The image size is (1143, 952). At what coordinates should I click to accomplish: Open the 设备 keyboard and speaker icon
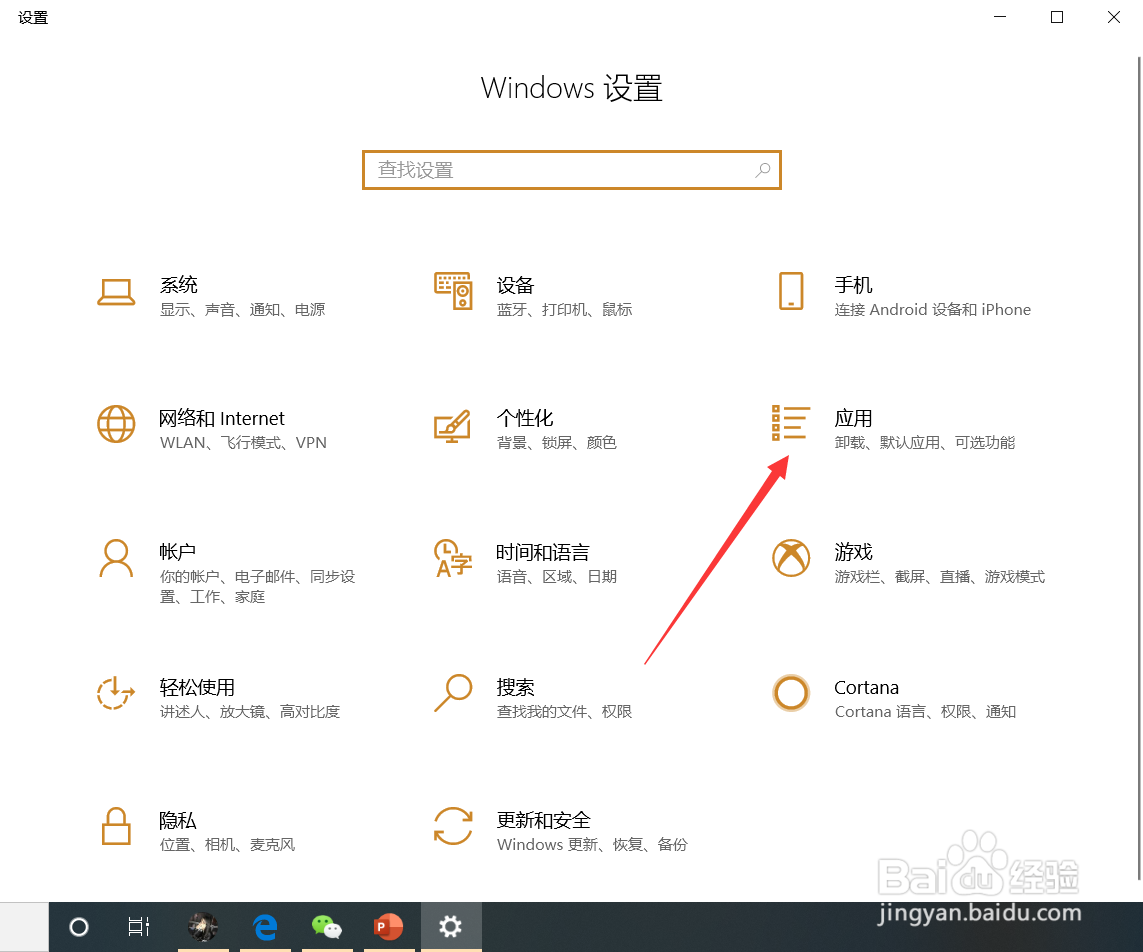(453, 291)
